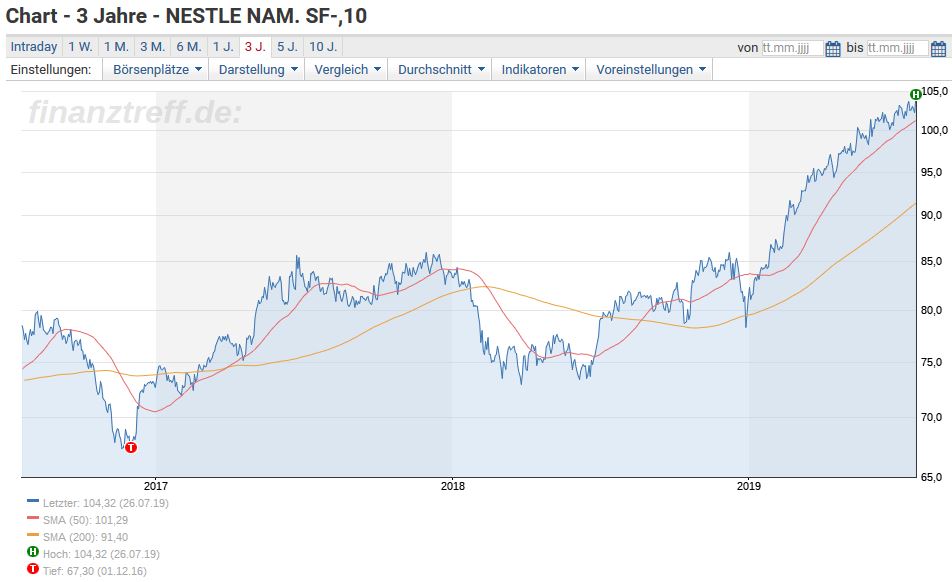This screenshot has width=952, height=582.
Task: Click the blue Letzter legend line swatch
Action: point(33,501)
